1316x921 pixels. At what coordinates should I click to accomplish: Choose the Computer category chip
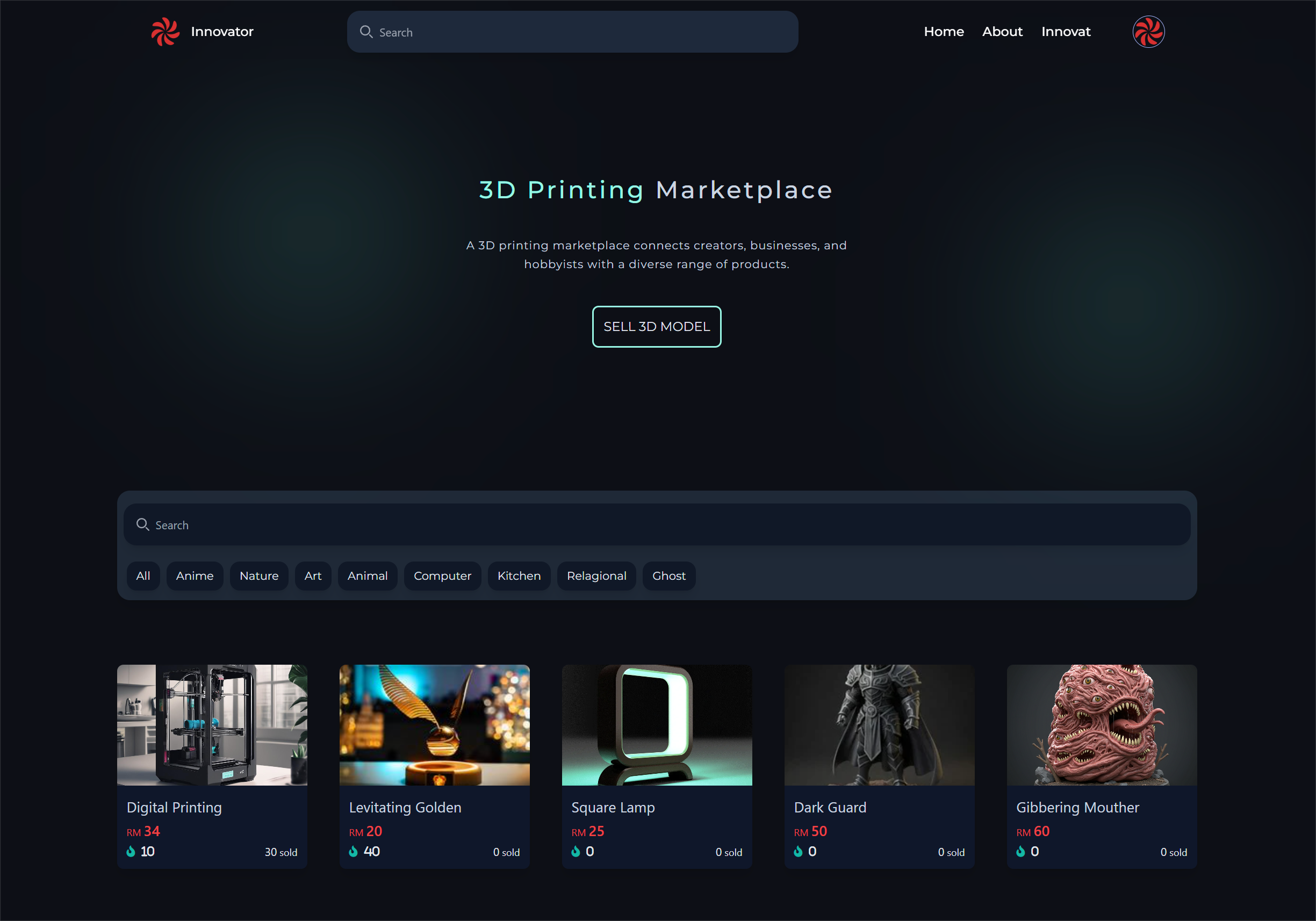[442, 575]
